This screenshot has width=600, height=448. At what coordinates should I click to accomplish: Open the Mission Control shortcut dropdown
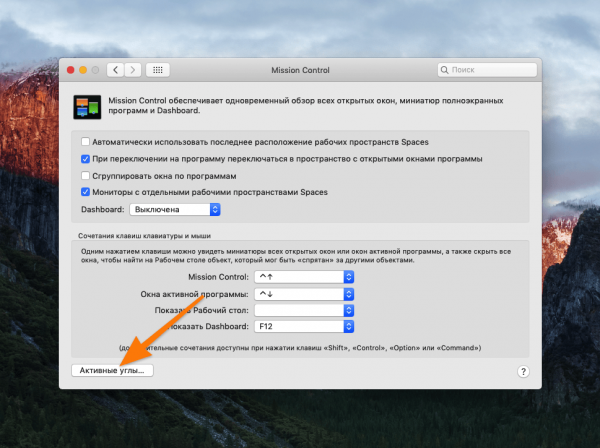(x=304, y=277)
